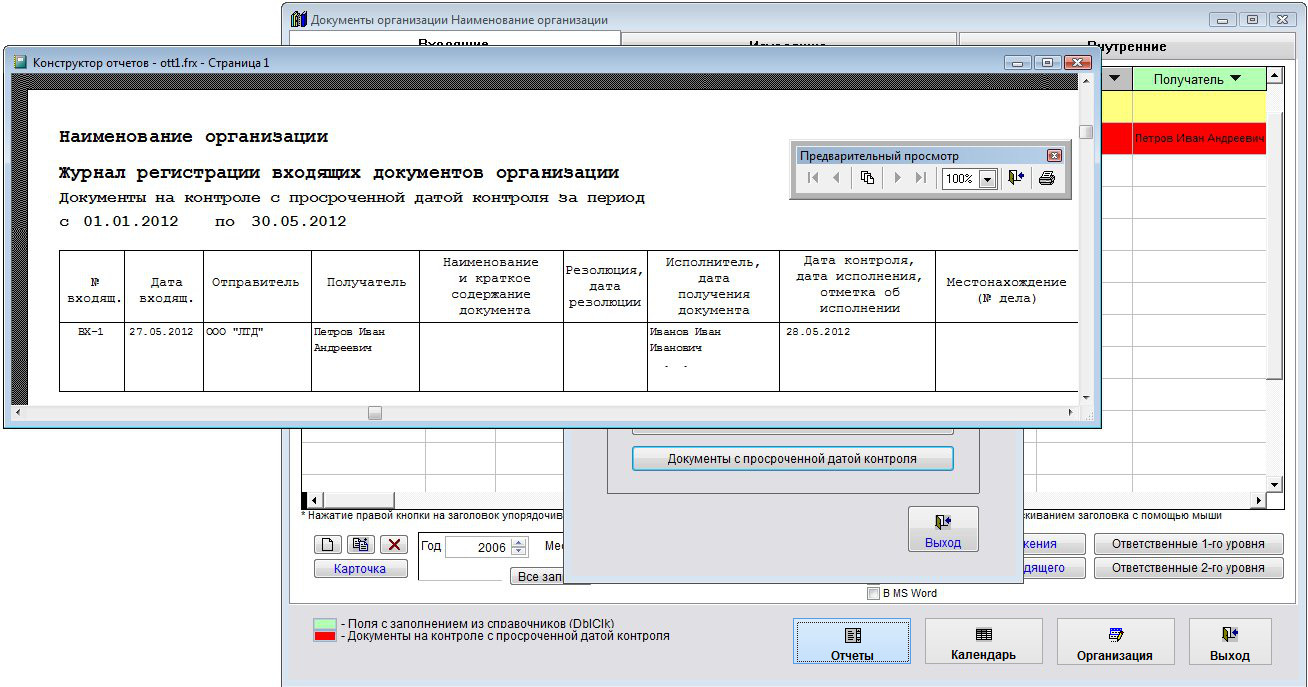Click the year field spinner arrows
This screenshot has height=687, width=1308.
coord(518,547)
